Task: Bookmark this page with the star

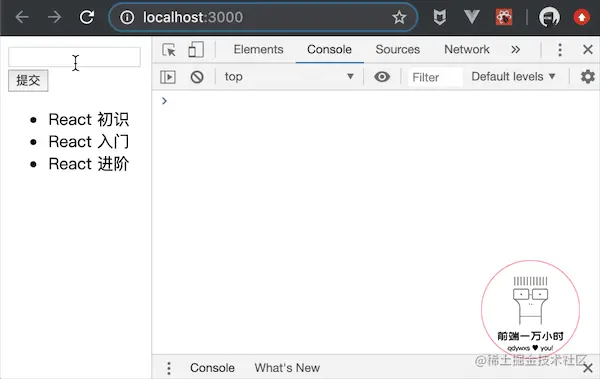Action: coord(399,17)
